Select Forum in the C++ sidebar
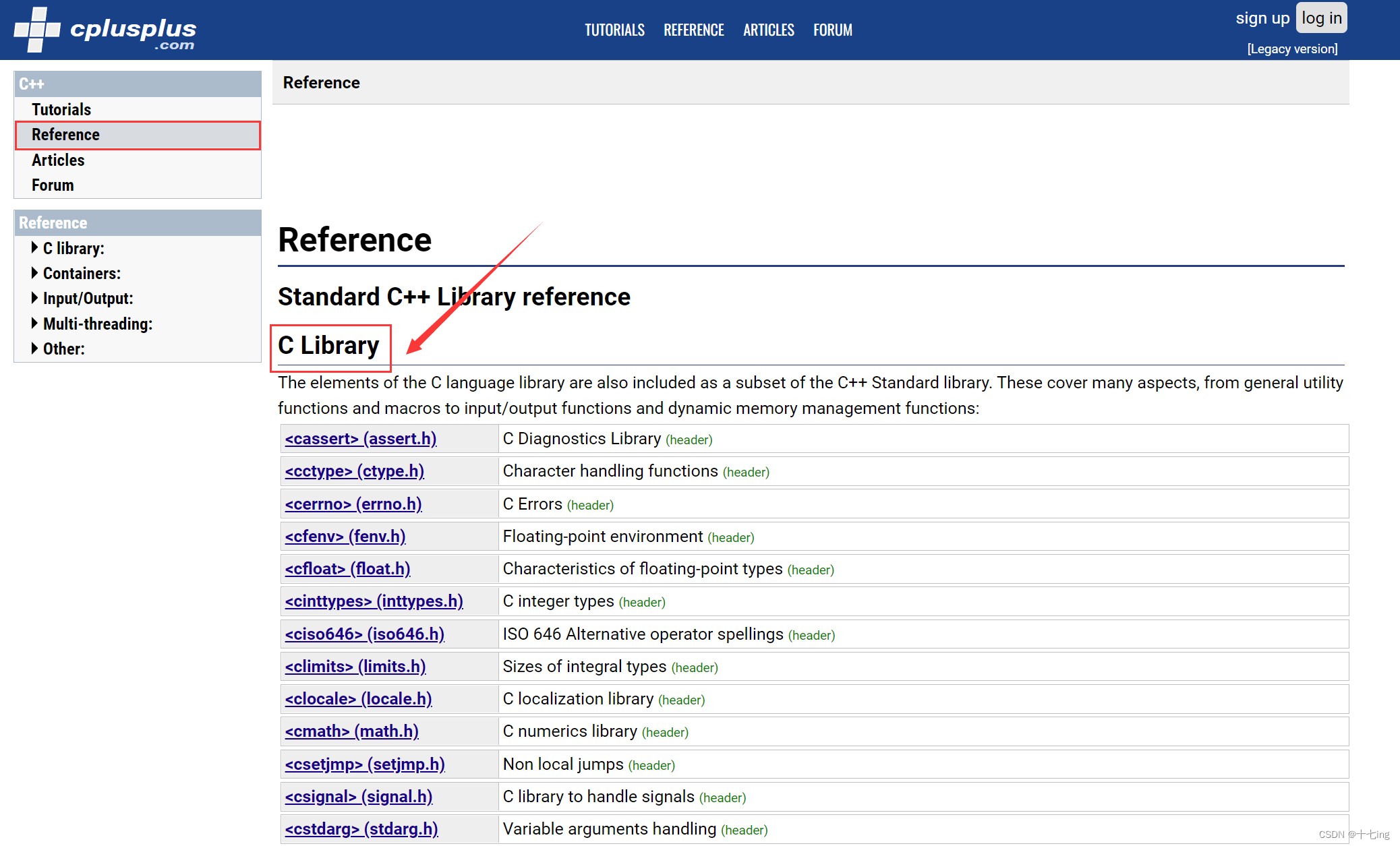The height and width of the screenshot is (846, 1400). pyautogui.click(x=53, y=185)
